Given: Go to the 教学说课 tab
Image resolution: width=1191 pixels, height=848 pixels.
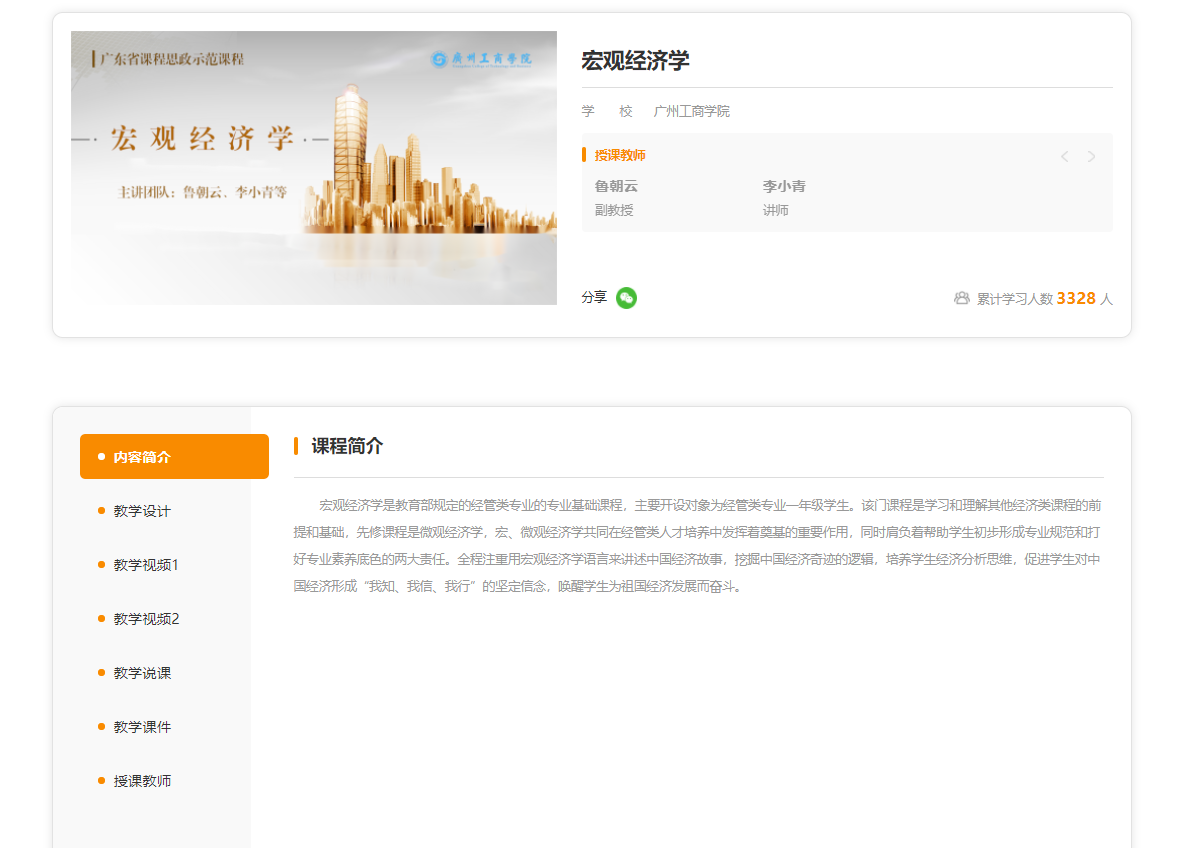Looking at the screenshot, I should (142, 673).
